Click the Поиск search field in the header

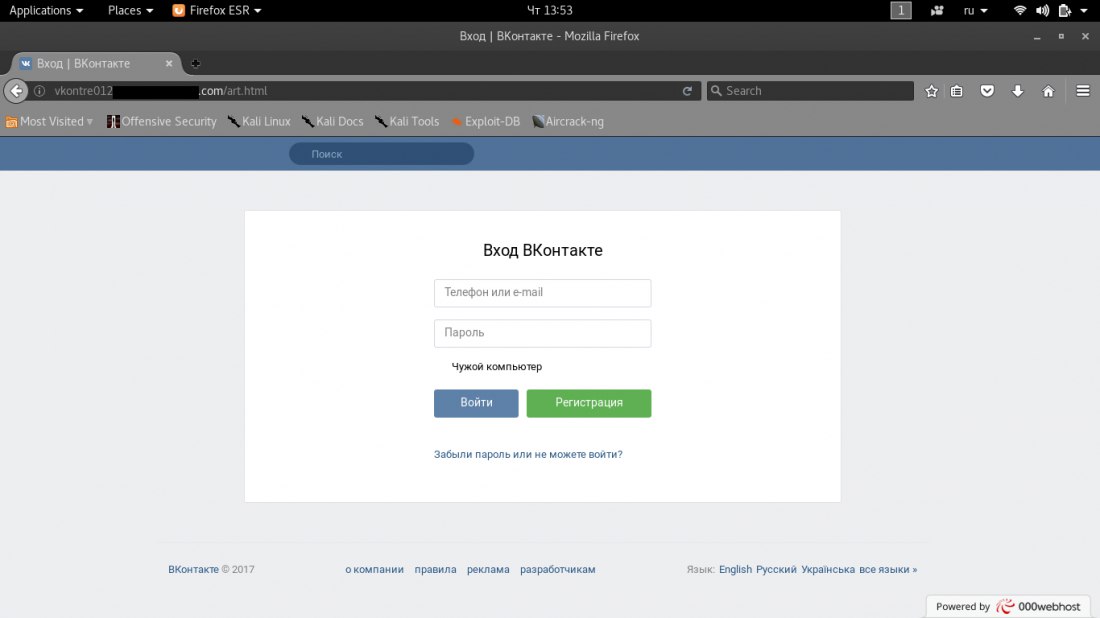click(382, 154)
